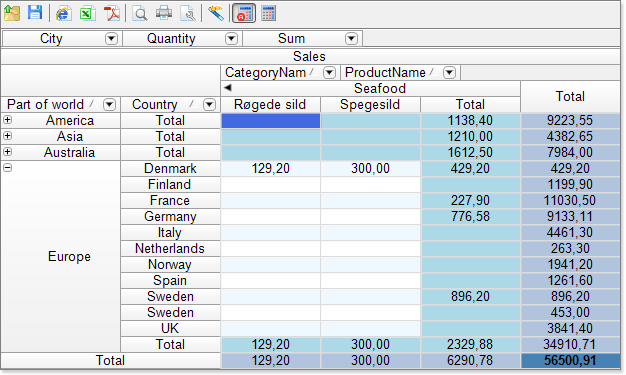Click Denmark Spegesild value 300,00
Image resolution: width=626 pixels, height=375 pixels.
(x=370, y=169)
